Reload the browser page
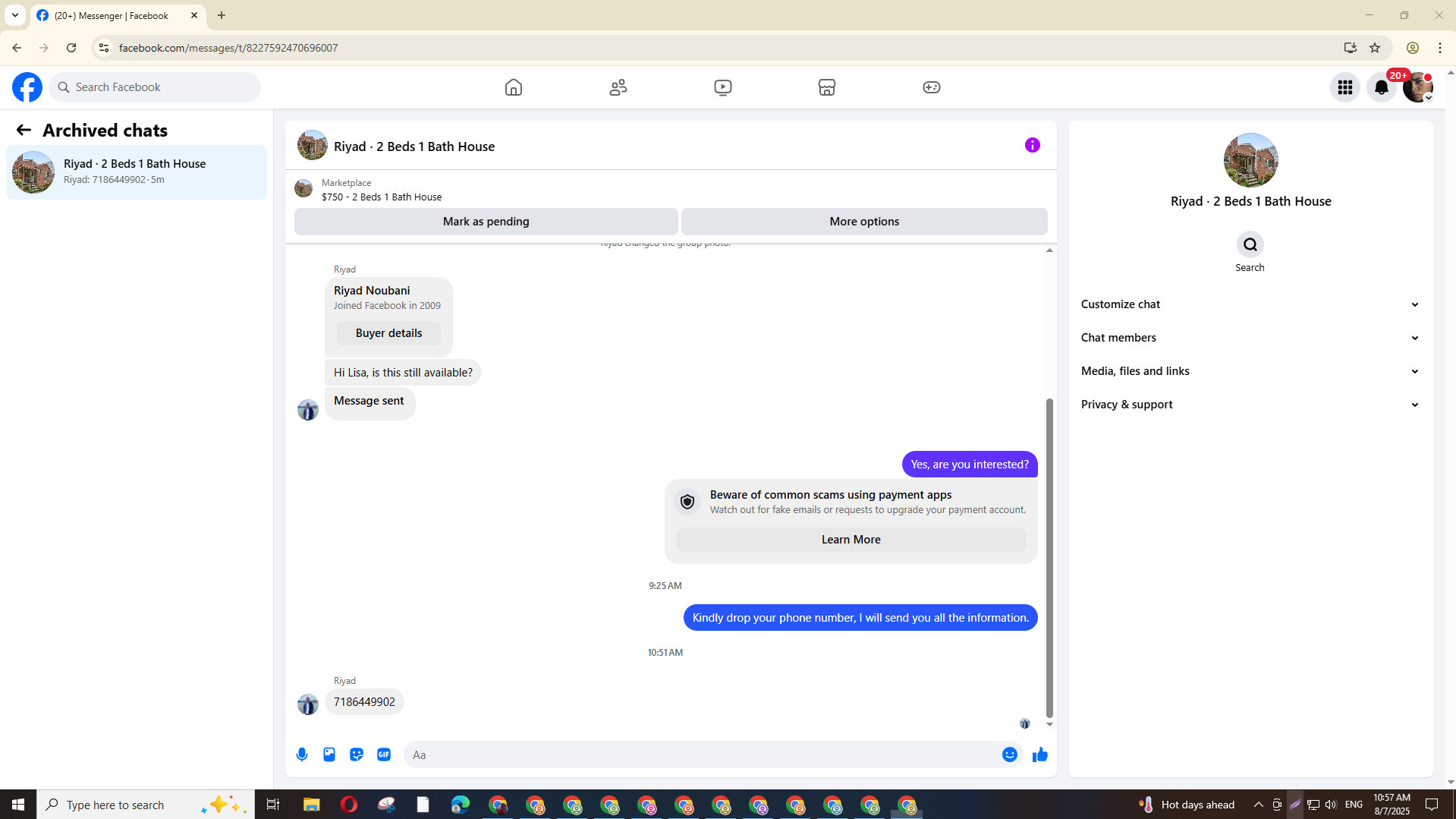1456x819 pixels. (x=71, y=48)
